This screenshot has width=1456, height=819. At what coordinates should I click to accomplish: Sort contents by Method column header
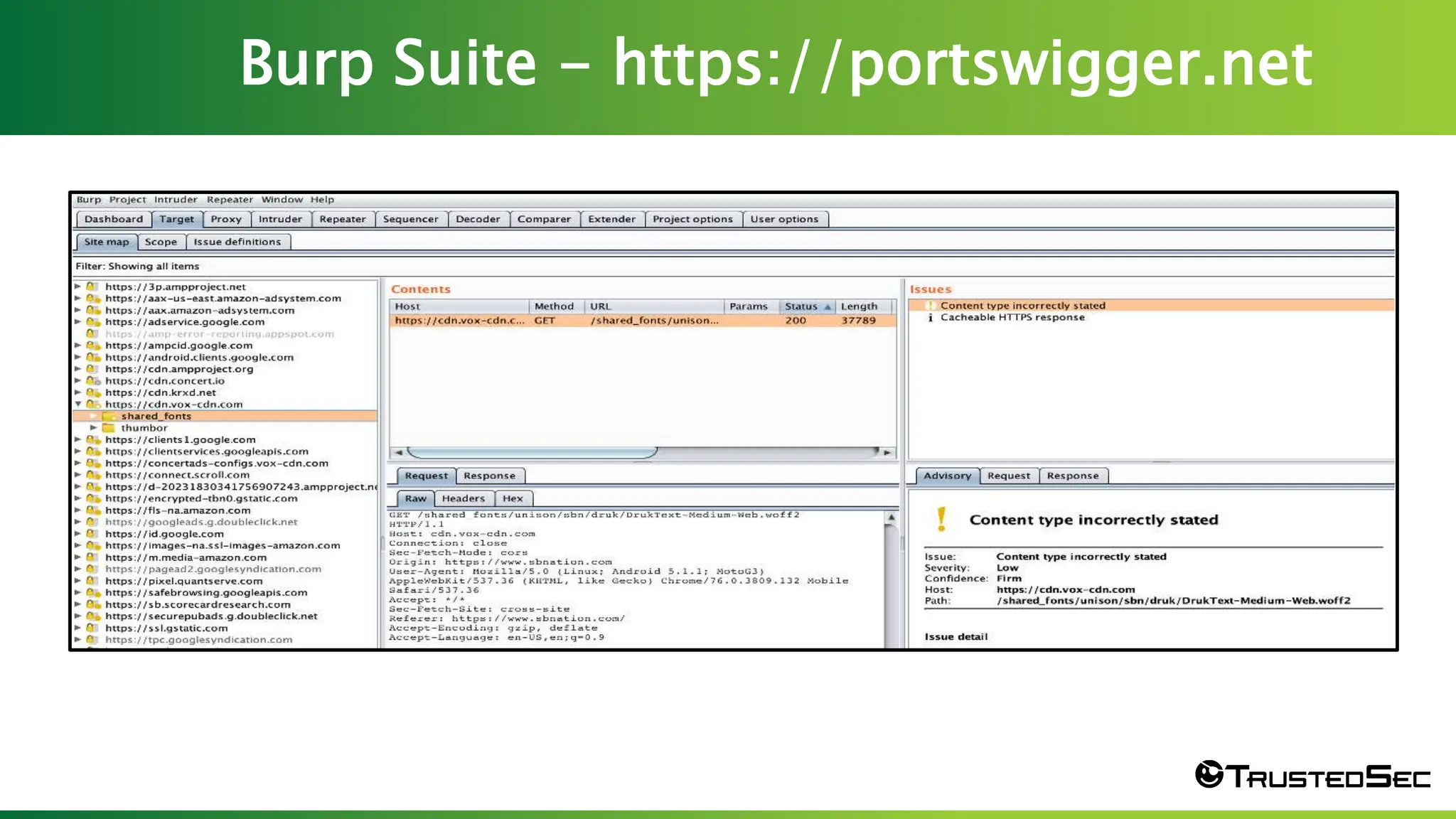(x=557, y=306)
